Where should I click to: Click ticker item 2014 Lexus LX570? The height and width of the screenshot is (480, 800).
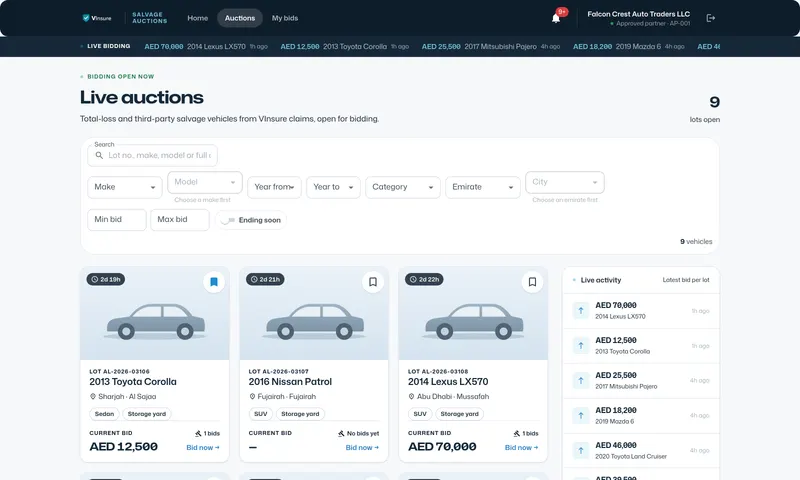pos(206,46)
